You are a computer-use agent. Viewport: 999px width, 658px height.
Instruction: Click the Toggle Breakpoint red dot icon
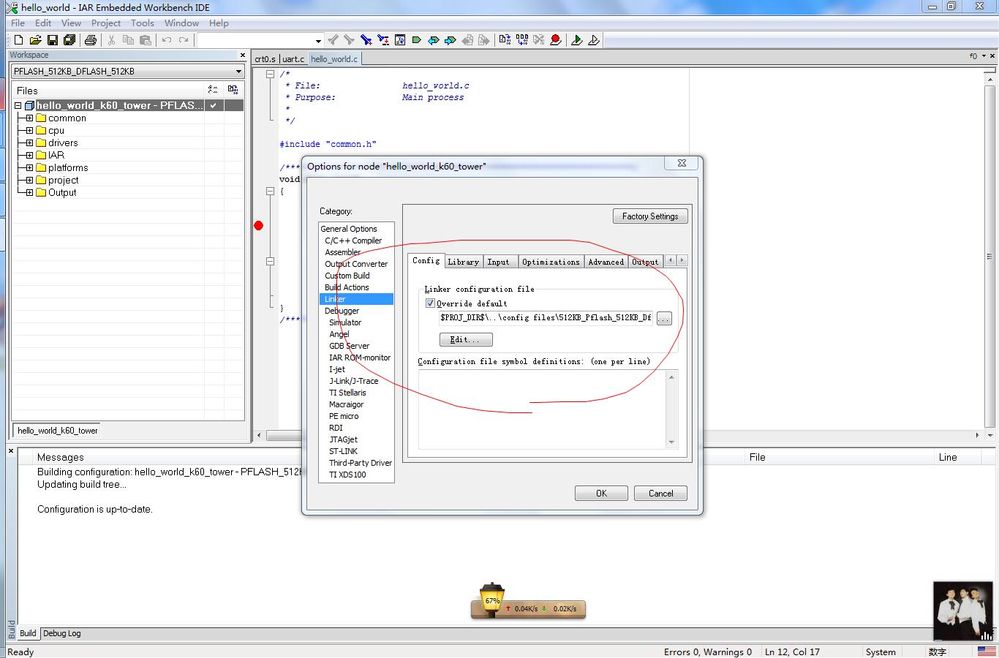click(x=556, y=40)
